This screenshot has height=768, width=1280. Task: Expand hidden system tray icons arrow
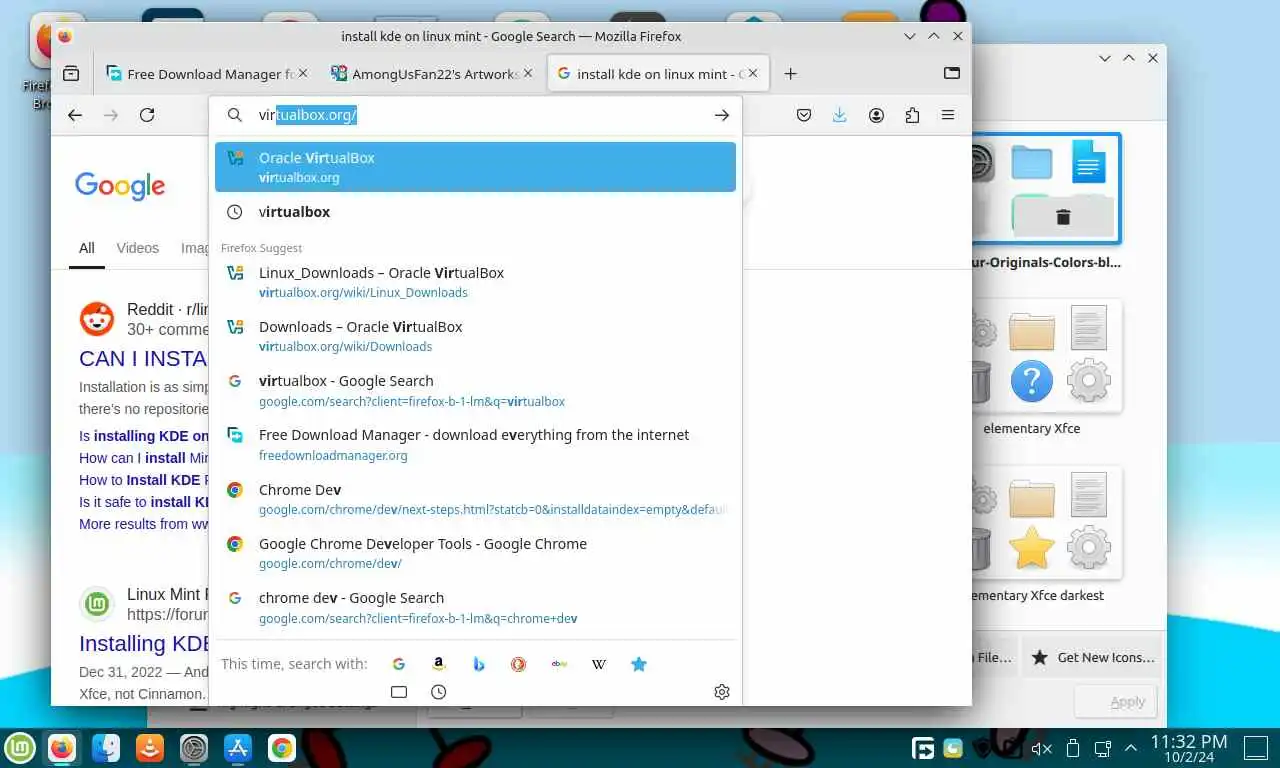(x=1131, y=748)
